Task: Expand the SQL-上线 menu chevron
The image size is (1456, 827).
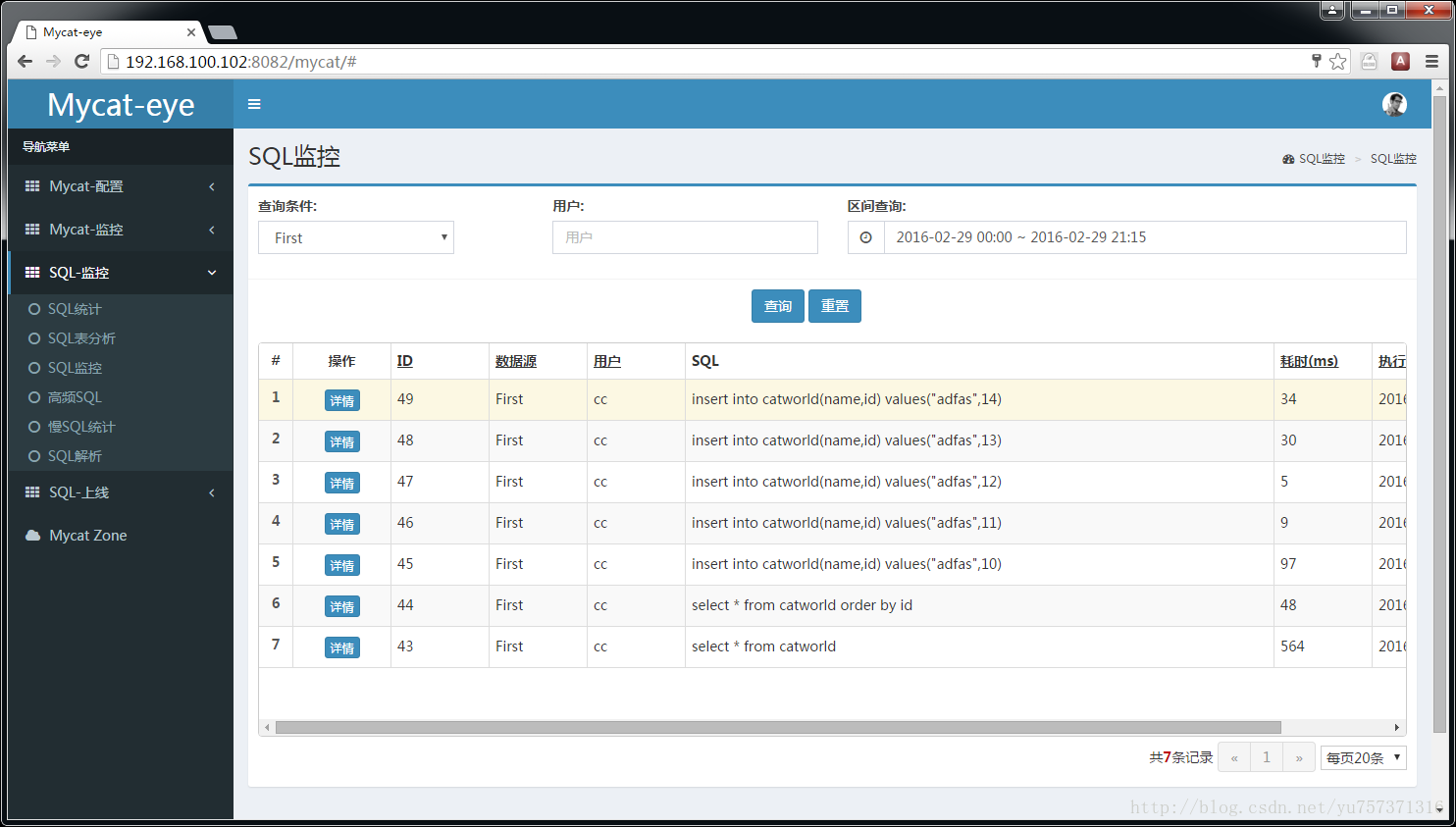Action: pyautogui.click(x=212, y=492)
